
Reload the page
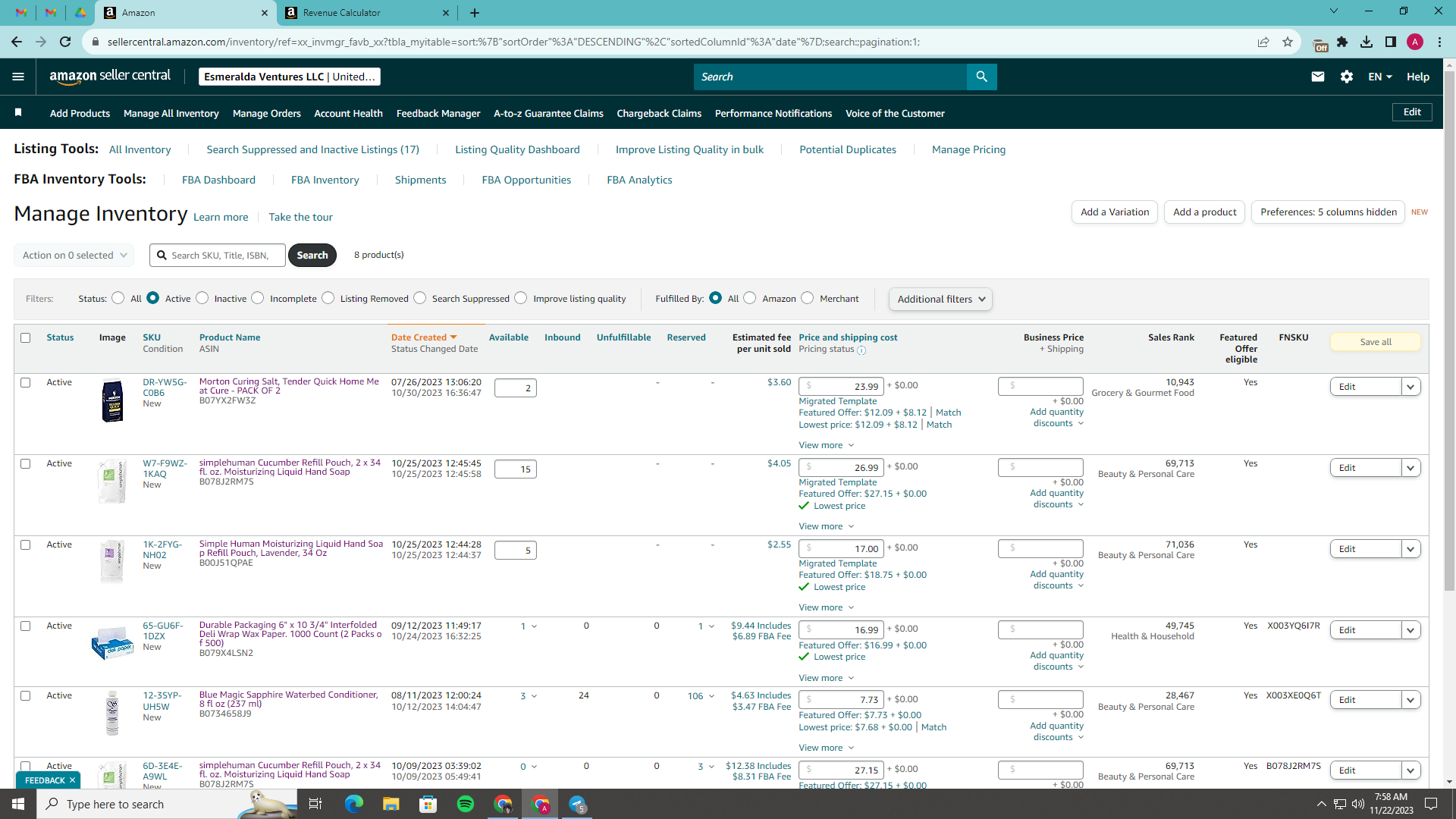[65, 42]
